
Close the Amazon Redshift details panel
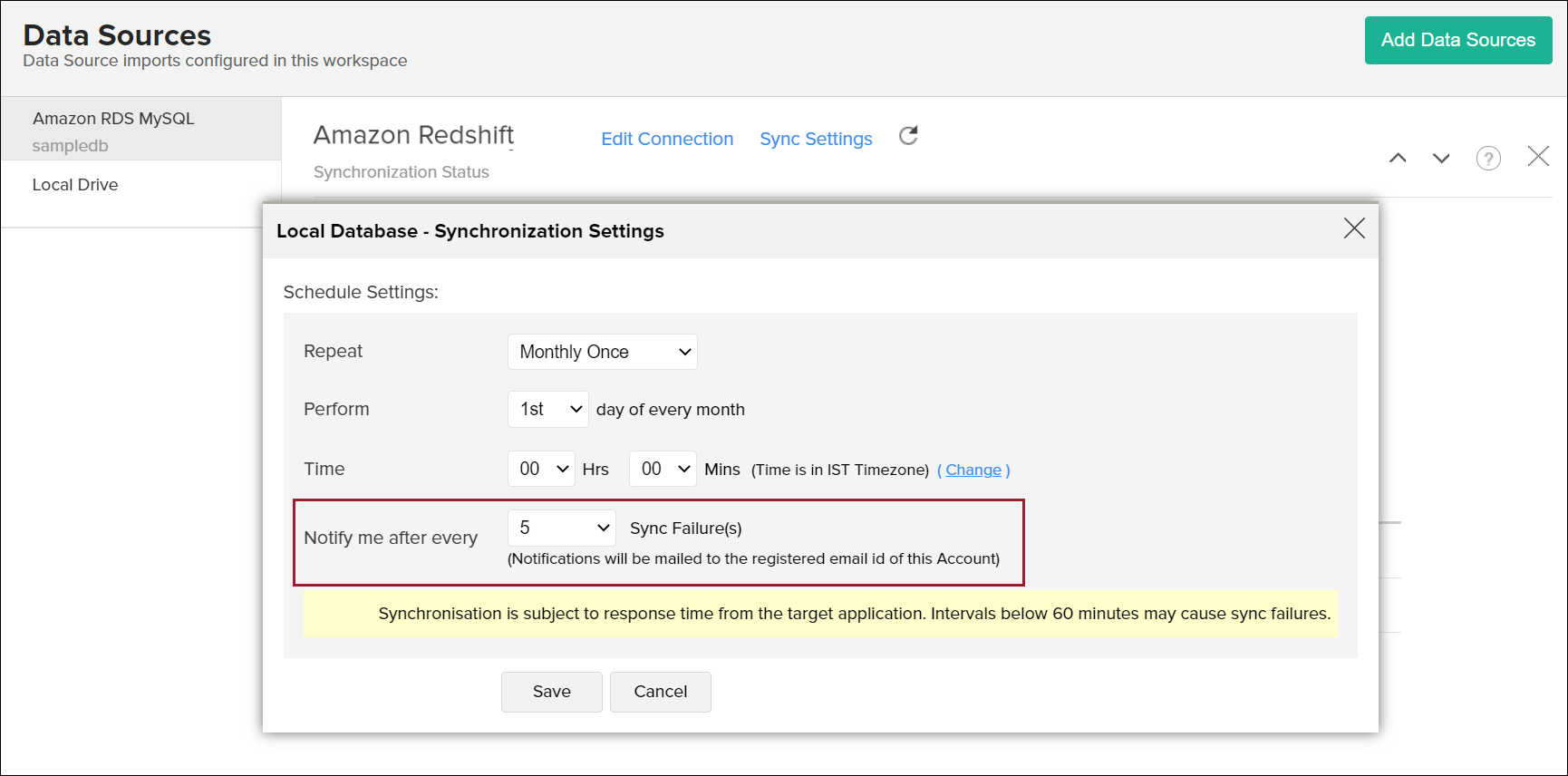point(1538,156)
